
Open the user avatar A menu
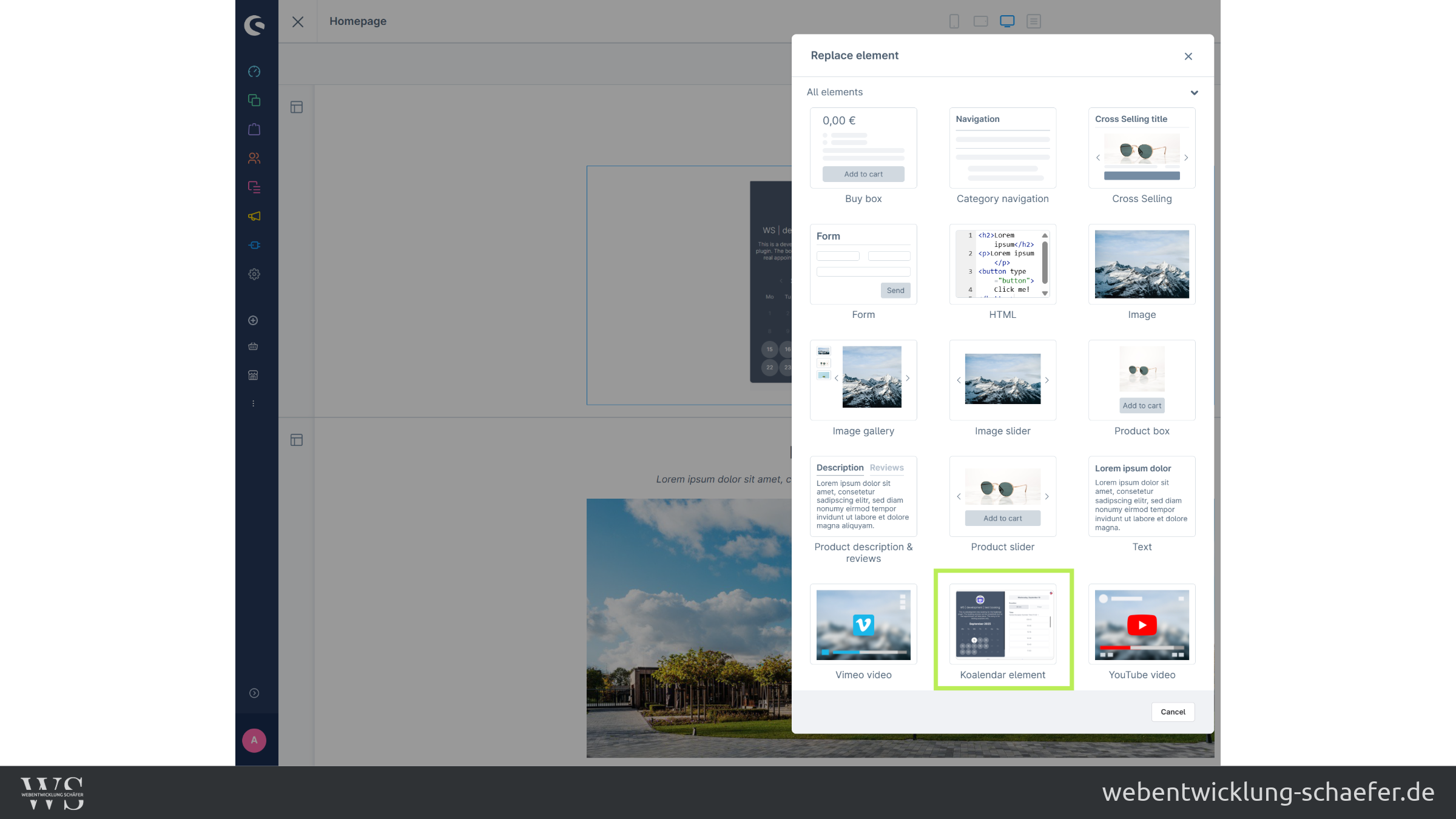(x=254, y=740)
